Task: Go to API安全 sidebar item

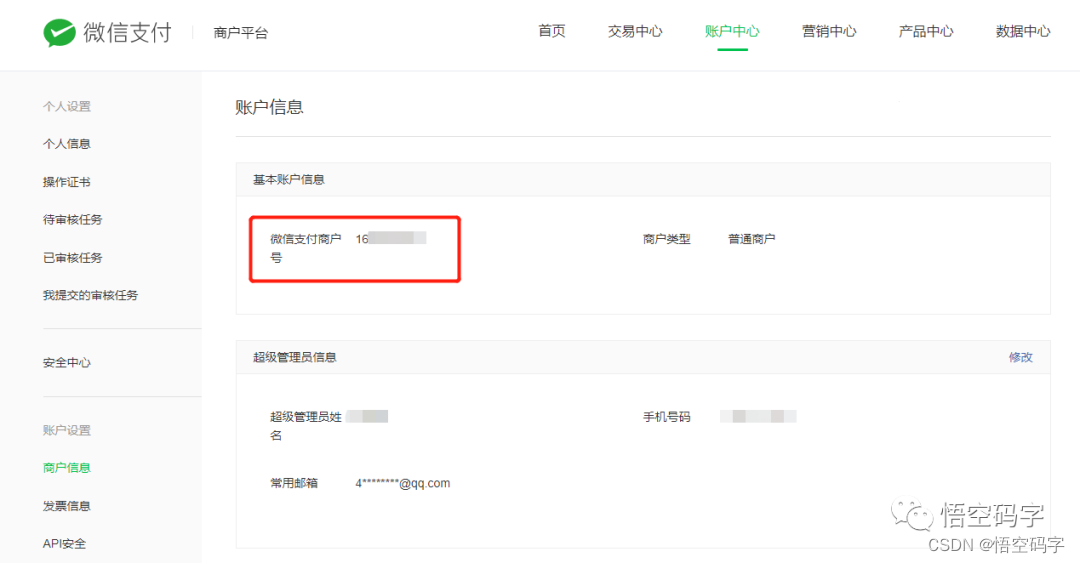Action: (x=65, y=544)
